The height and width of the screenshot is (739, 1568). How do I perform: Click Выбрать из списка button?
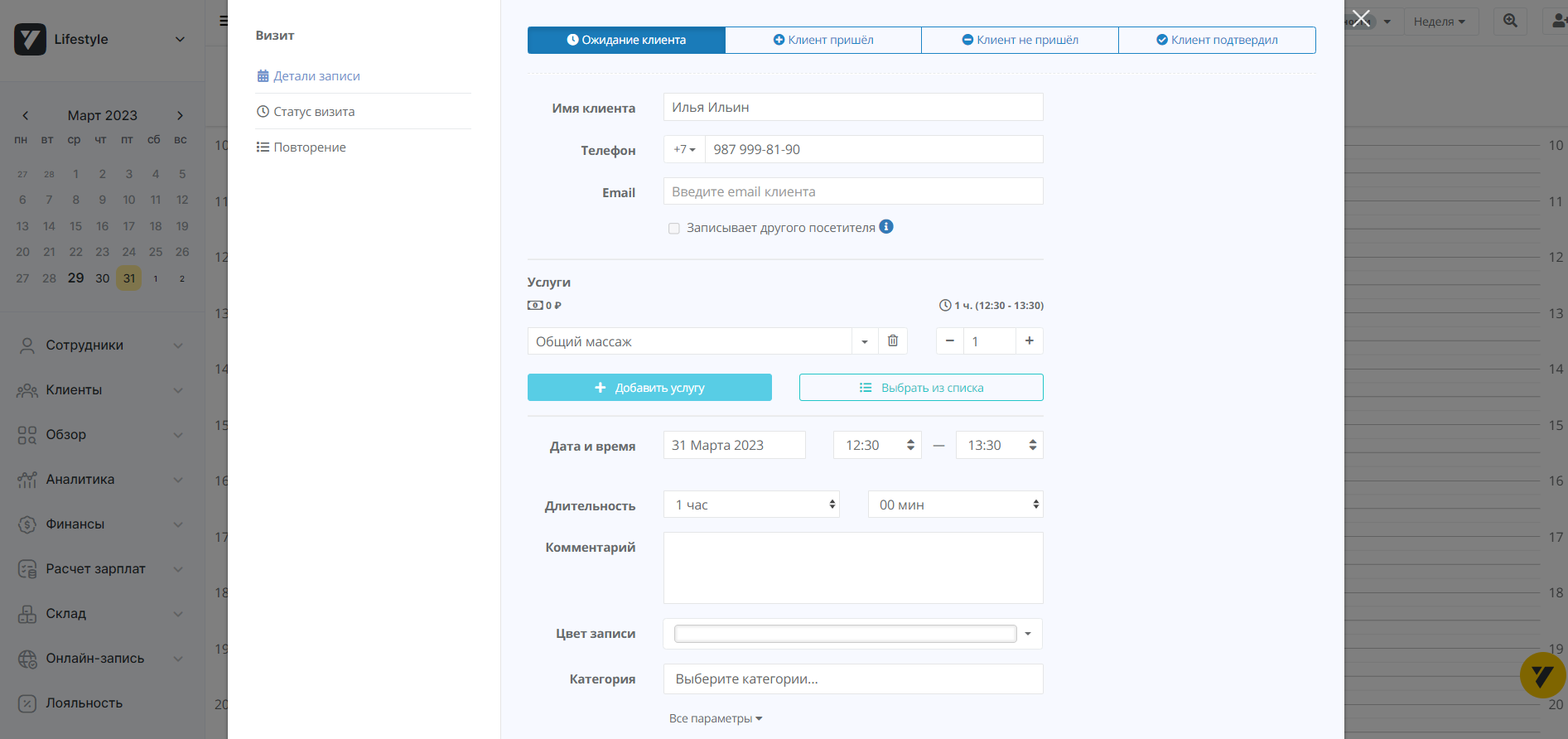920,388
